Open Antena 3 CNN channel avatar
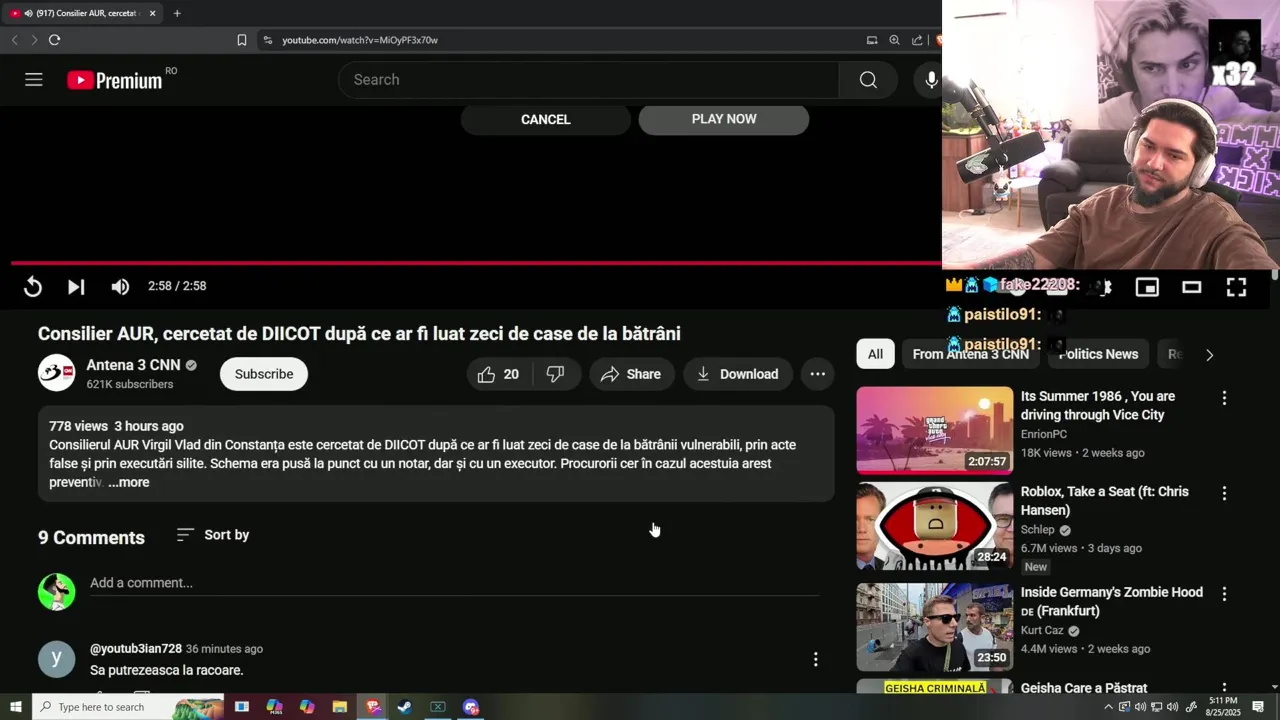The width and height of the screenshot is (1280, 720). point(56,373)
